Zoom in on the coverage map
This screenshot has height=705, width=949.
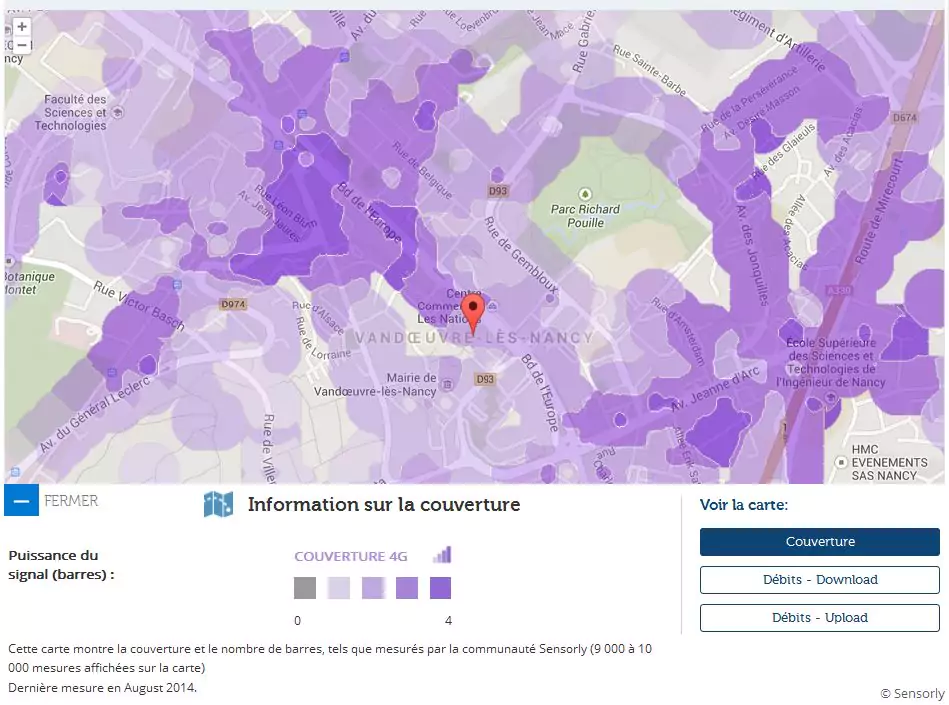[21, 27]
